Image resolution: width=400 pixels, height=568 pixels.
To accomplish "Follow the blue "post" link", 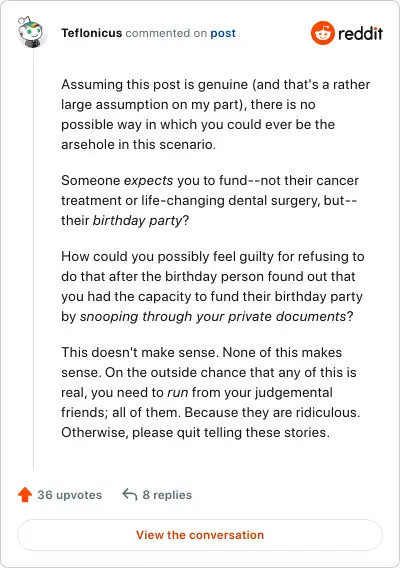I will pos(223,33).
